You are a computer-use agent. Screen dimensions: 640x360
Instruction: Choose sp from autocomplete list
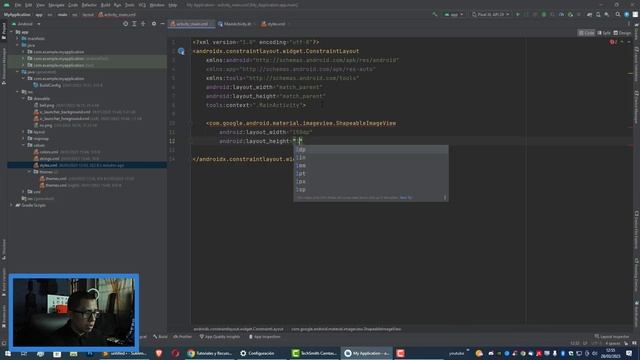coord(371,189)
